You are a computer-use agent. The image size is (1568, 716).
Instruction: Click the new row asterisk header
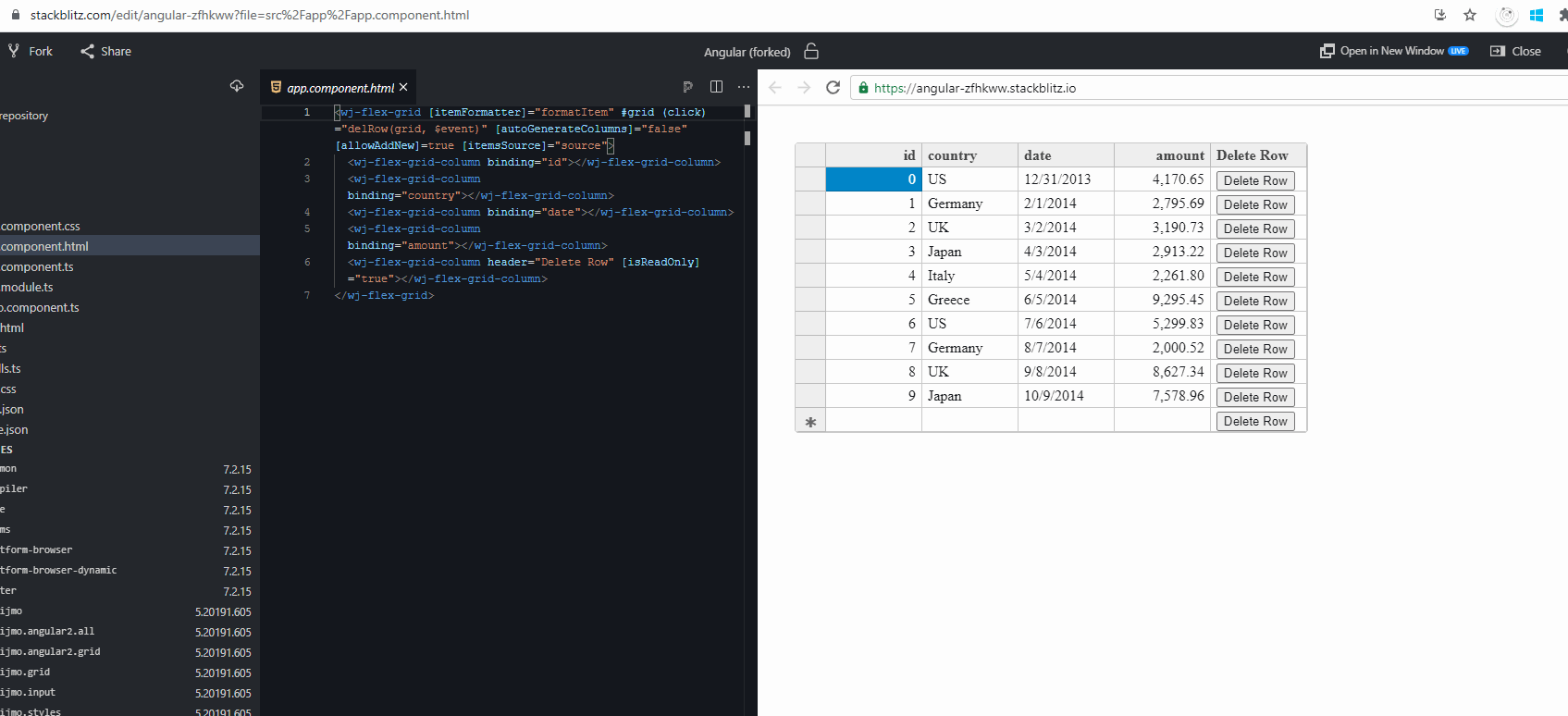(810, 421)
